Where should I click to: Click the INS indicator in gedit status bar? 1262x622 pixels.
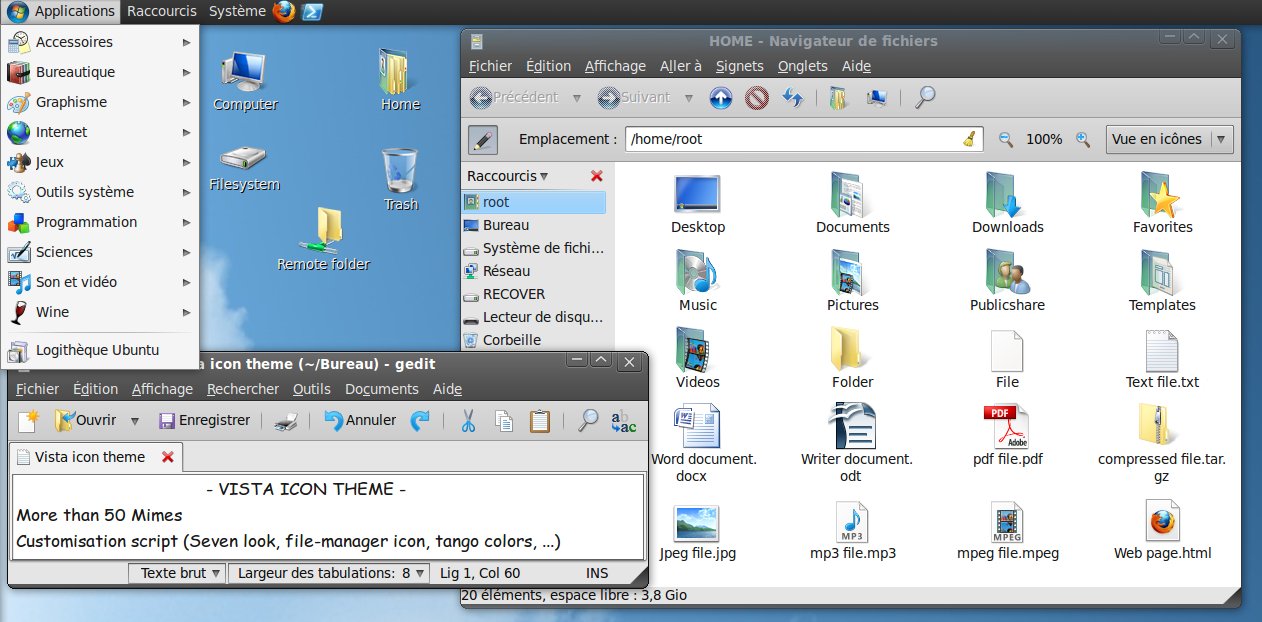click(597, 573)
